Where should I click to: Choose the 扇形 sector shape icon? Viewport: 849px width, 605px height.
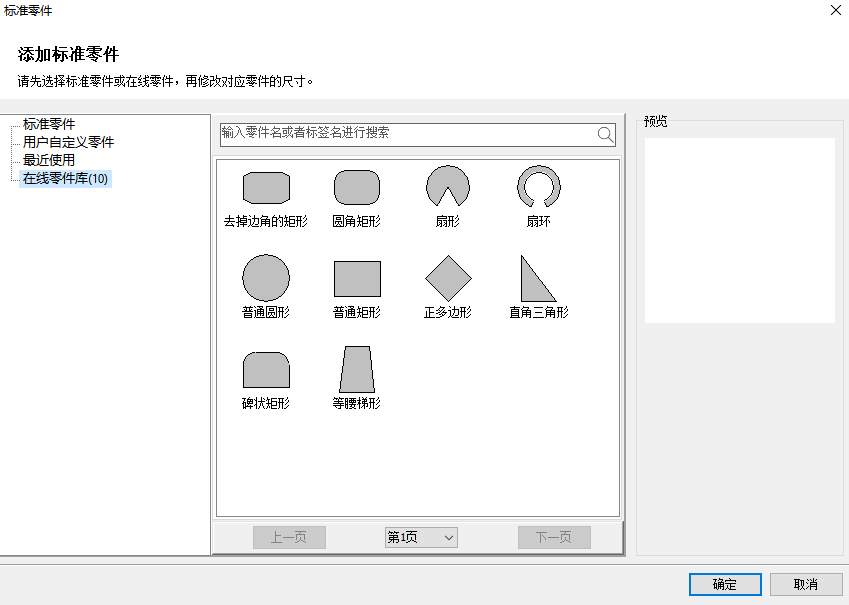[448, 186]
